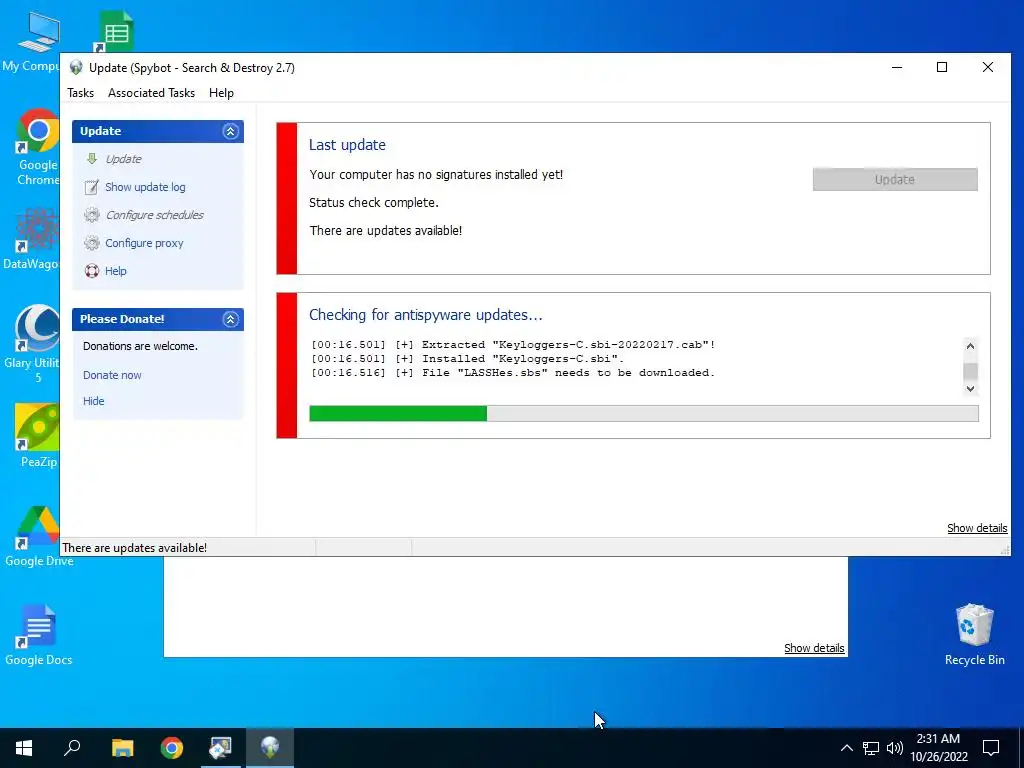Click the Show update log notepad icon

click(x=92, y=187)
